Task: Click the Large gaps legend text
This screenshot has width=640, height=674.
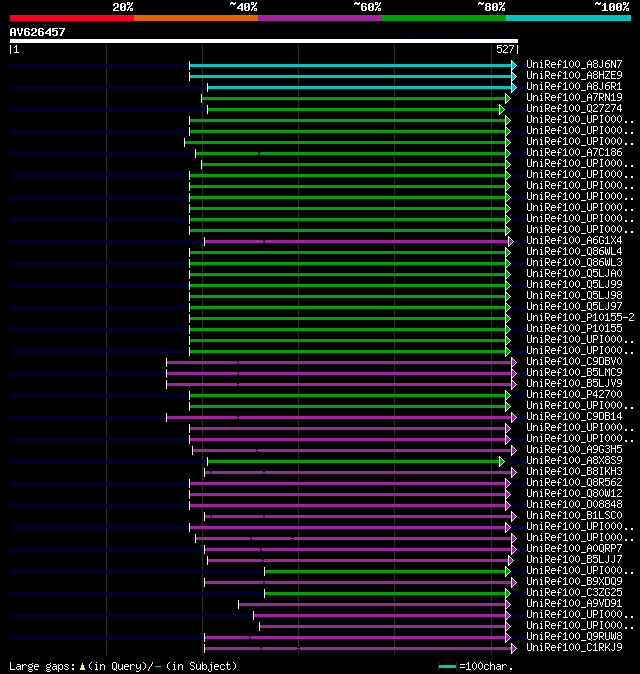Action: point(123,666)
